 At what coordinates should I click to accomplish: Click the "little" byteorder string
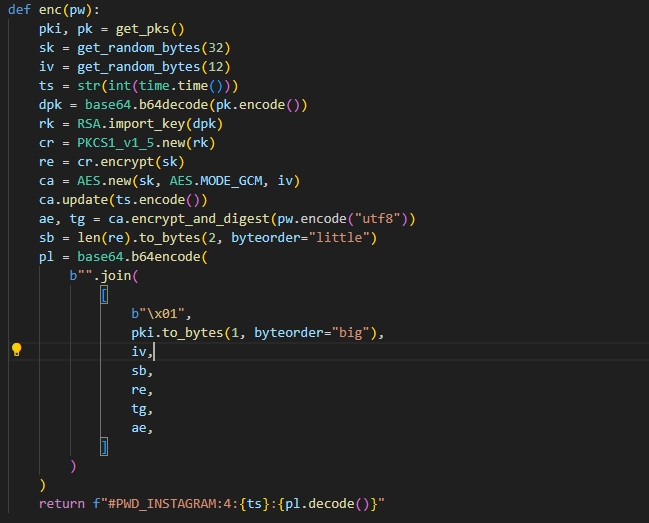tap(339, 238)
